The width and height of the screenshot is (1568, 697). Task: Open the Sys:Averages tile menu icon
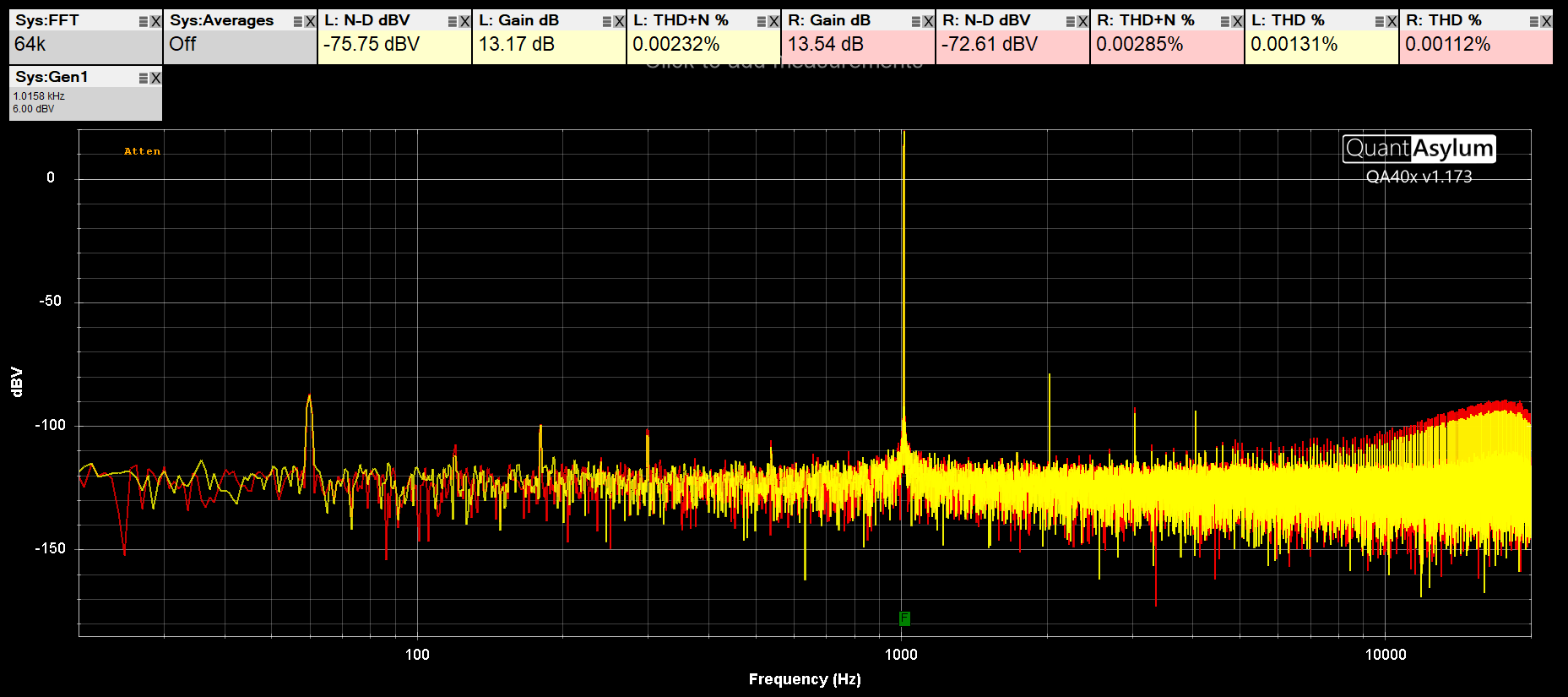298,22
